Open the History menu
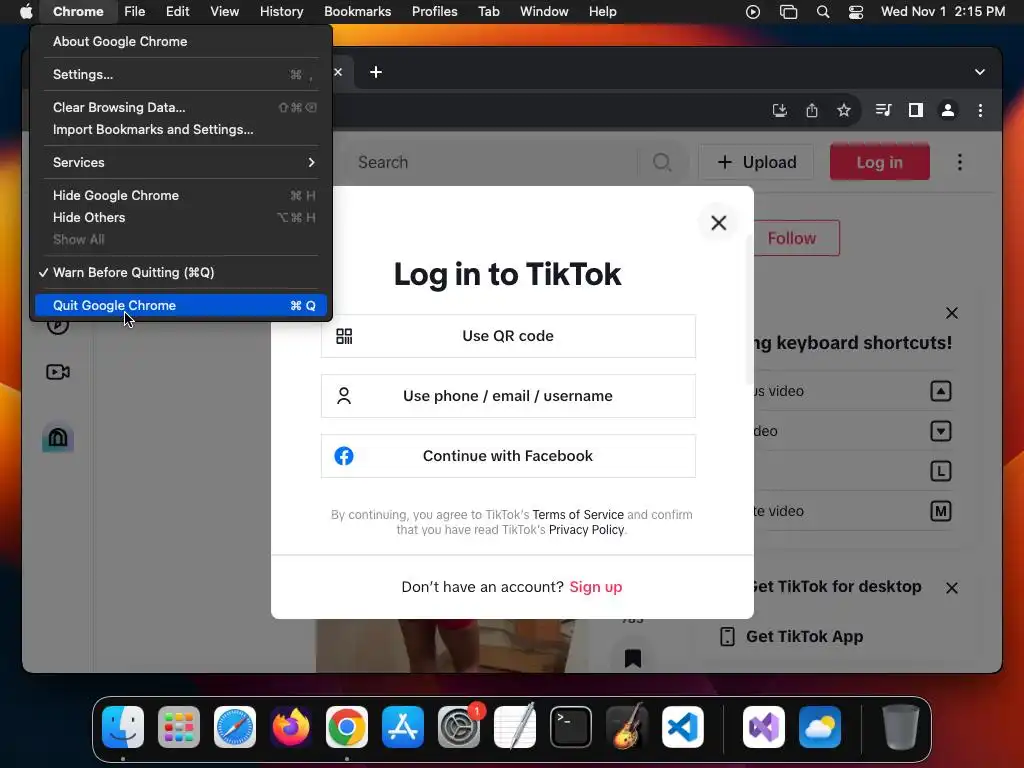1024x768 pixels. tap(281, 12)
